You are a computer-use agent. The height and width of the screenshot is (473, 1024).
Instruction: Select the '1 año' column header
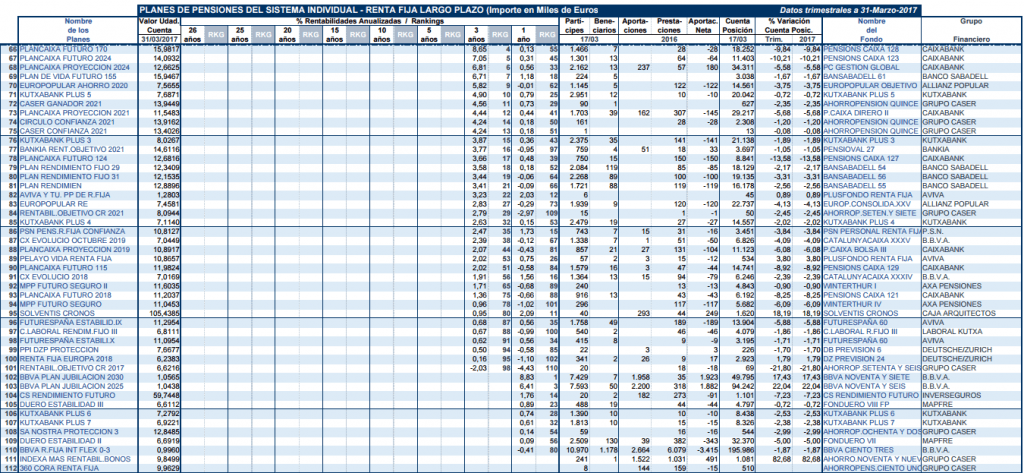523,35
